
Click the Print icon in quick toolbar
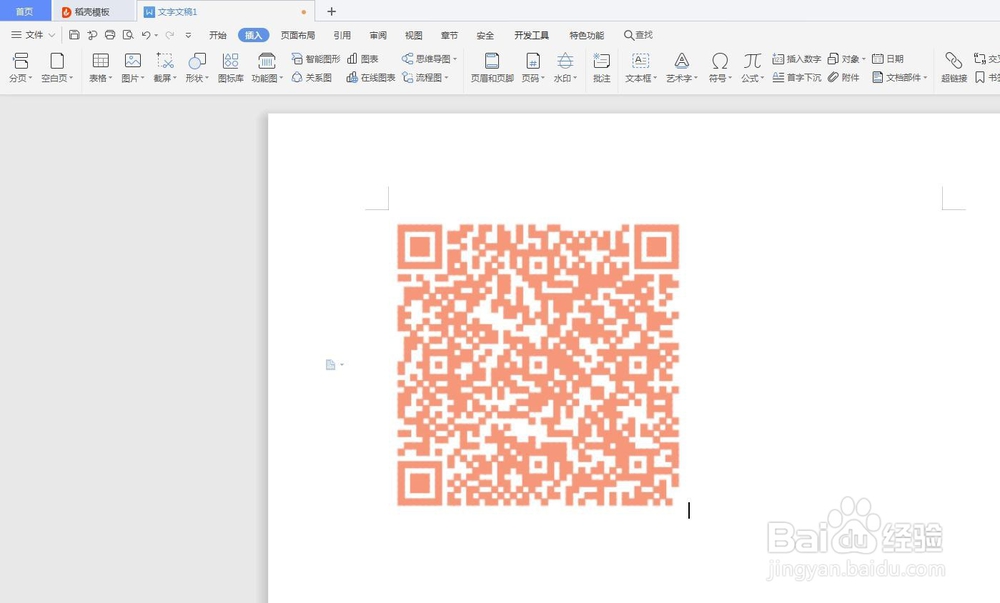(110, 35)
